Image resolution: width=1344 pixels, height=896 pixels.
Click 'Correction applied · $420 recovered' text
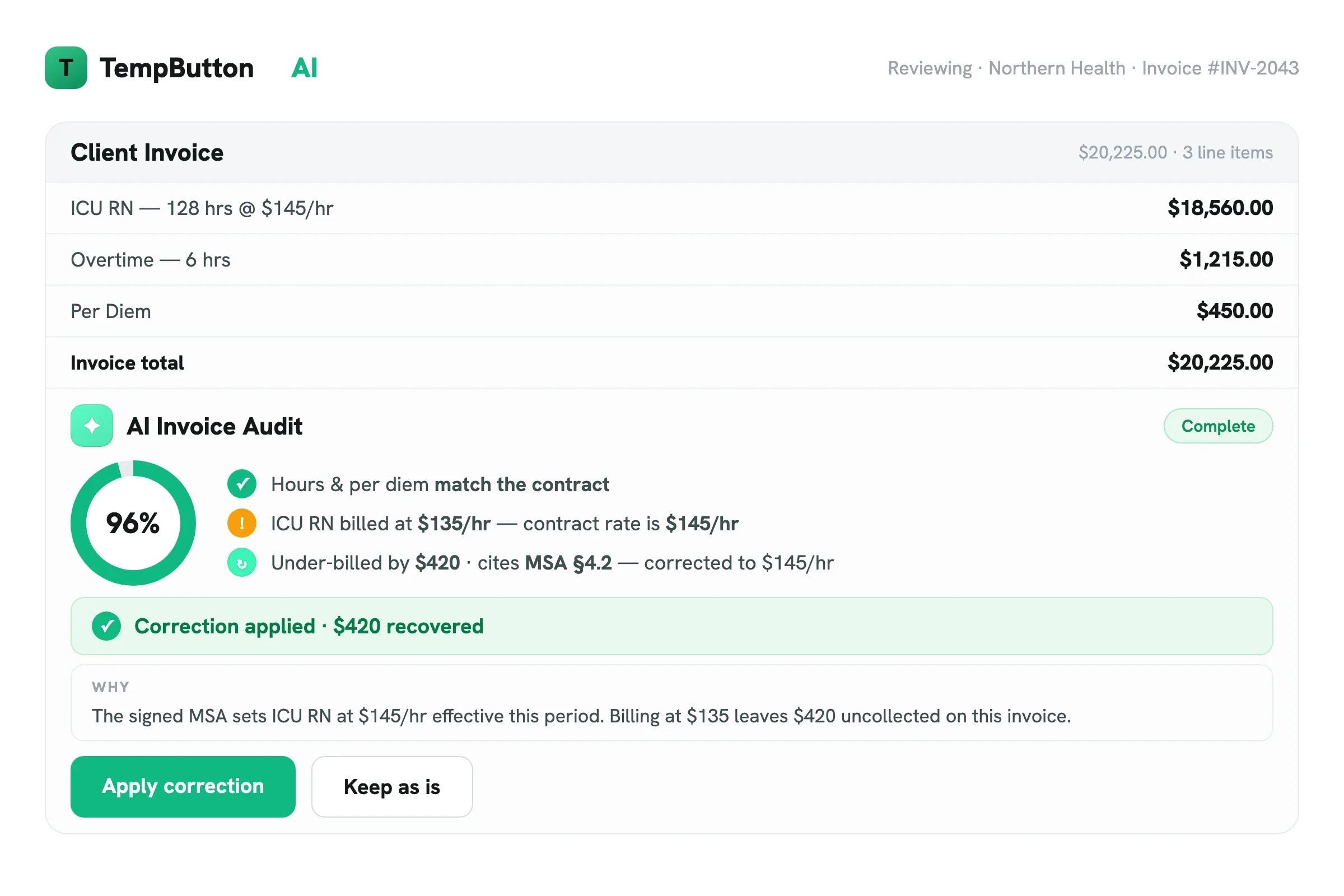309,626
